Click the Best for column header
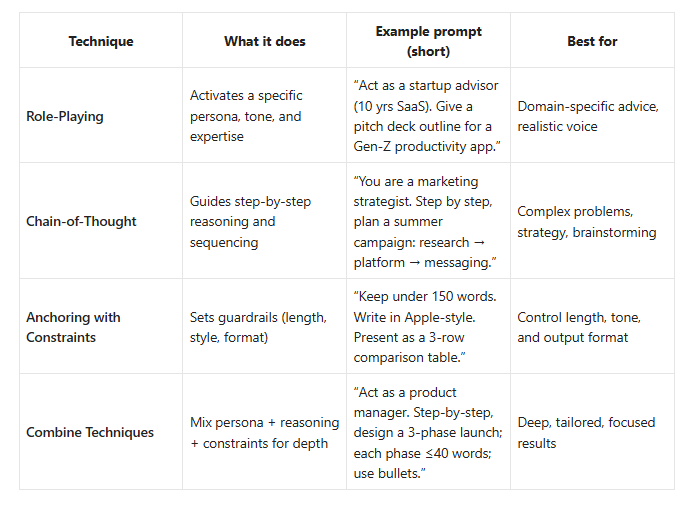Viewport: 695px width, 515px height. 592,41
